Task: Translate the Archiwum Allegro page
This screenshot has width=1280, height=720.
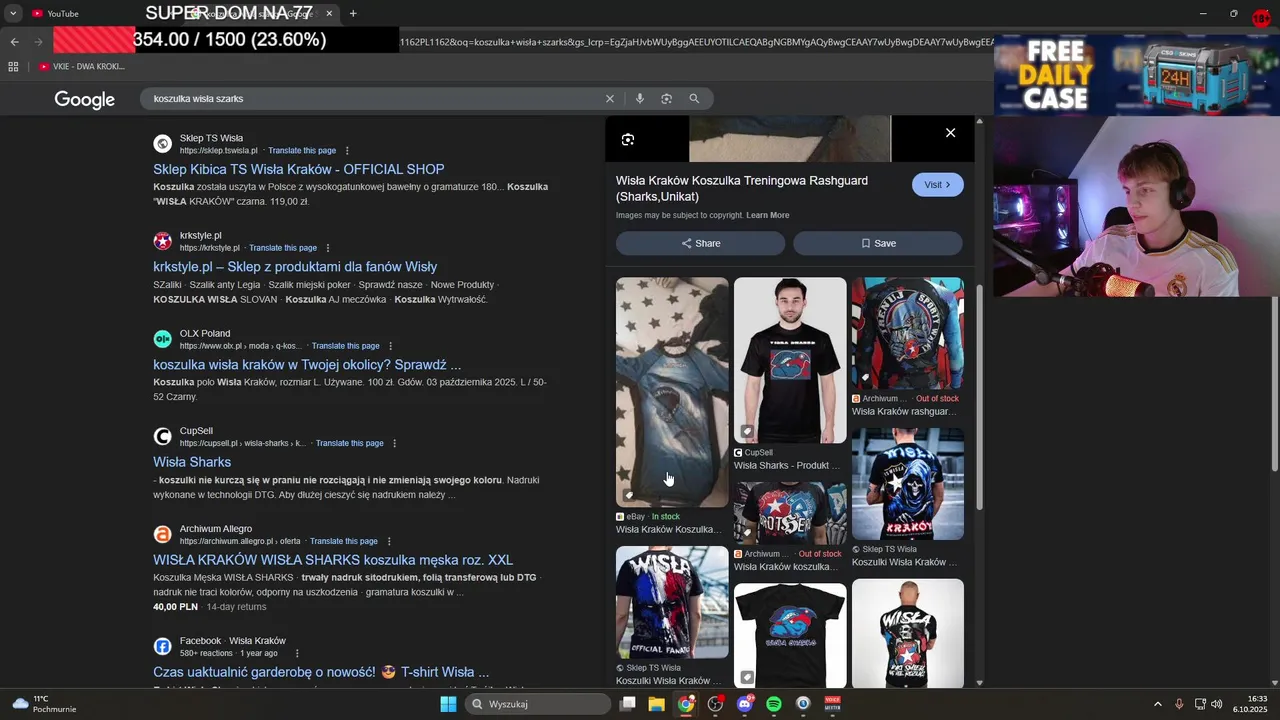Action: click(x=343, y=541)
